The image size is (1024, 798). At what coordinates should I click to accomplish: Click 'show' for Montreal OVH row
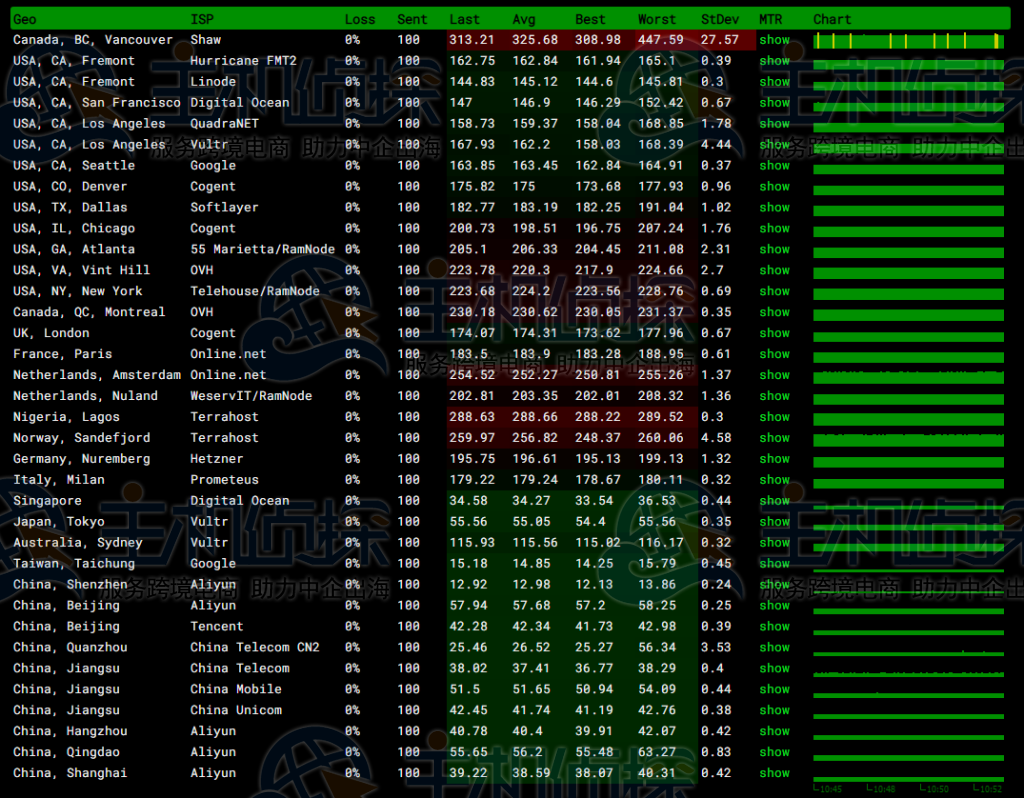click(774, 311)
